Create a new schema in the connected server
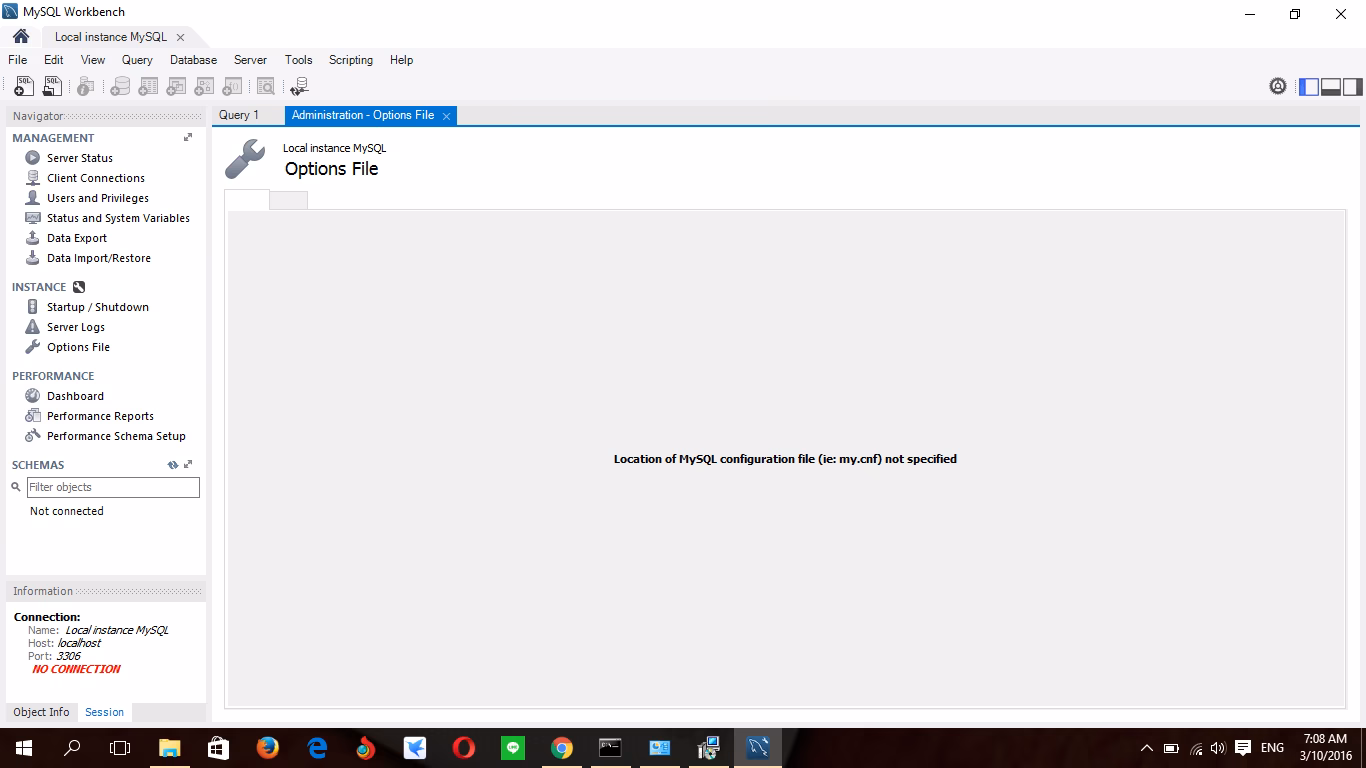 (x=120, y=86)
